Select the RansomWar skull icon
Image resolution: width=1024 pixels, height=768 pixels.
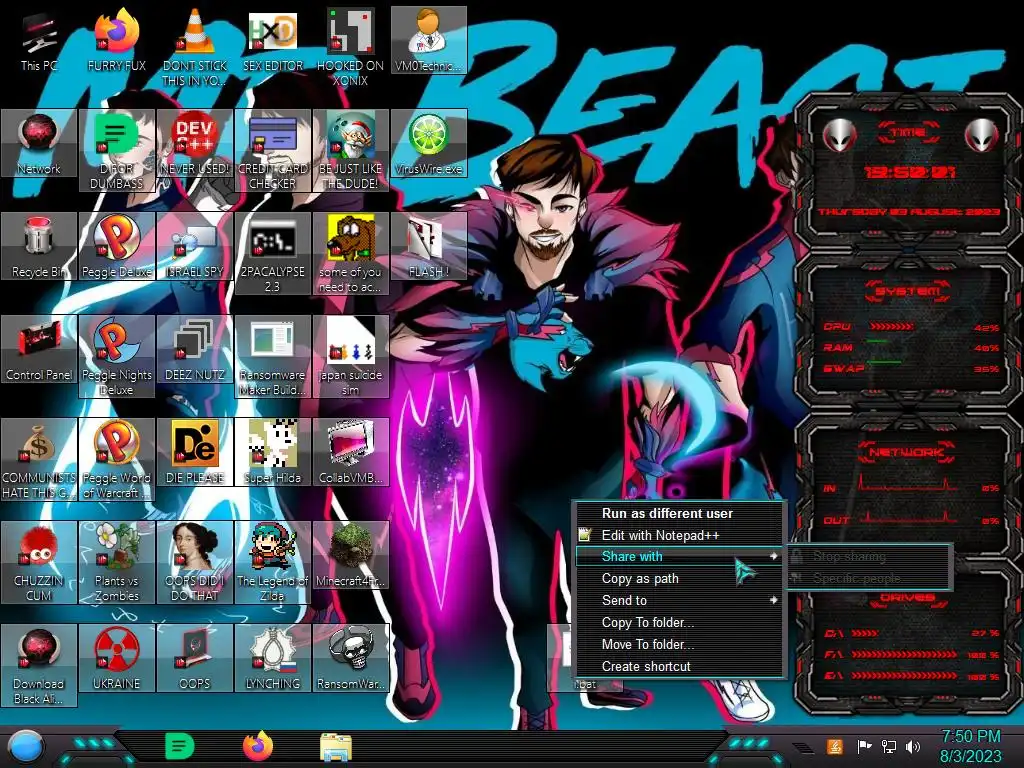coord(350,658)
